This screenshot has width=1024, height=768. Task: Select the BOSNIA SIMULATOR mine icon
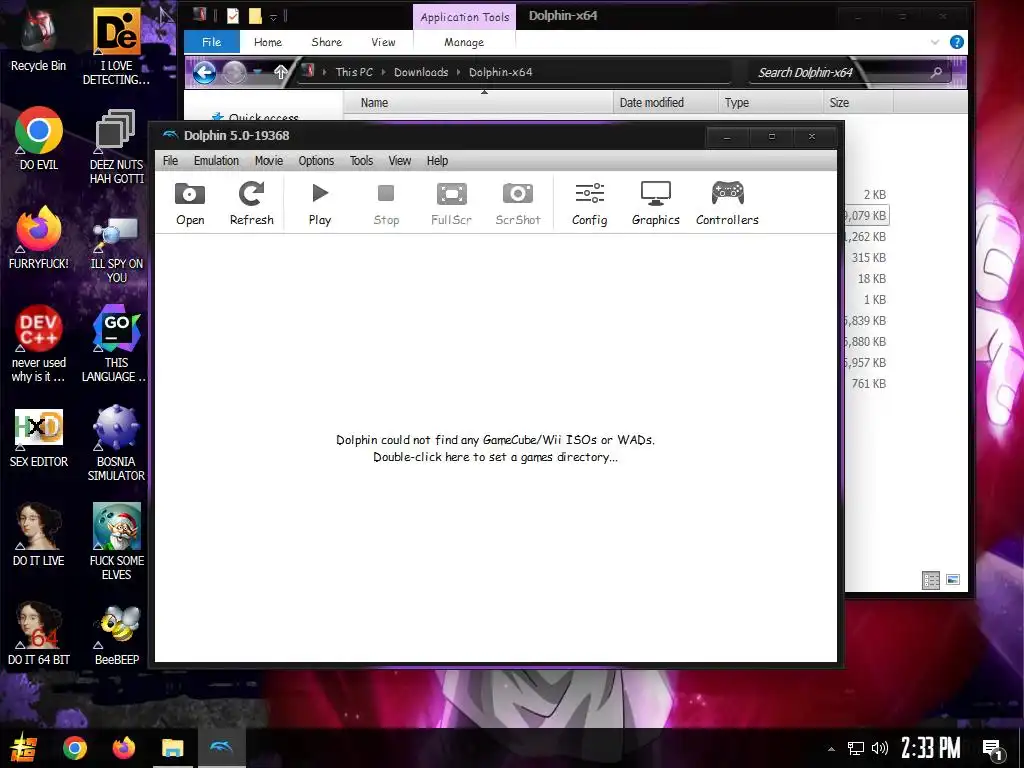(x=116, y=443)
